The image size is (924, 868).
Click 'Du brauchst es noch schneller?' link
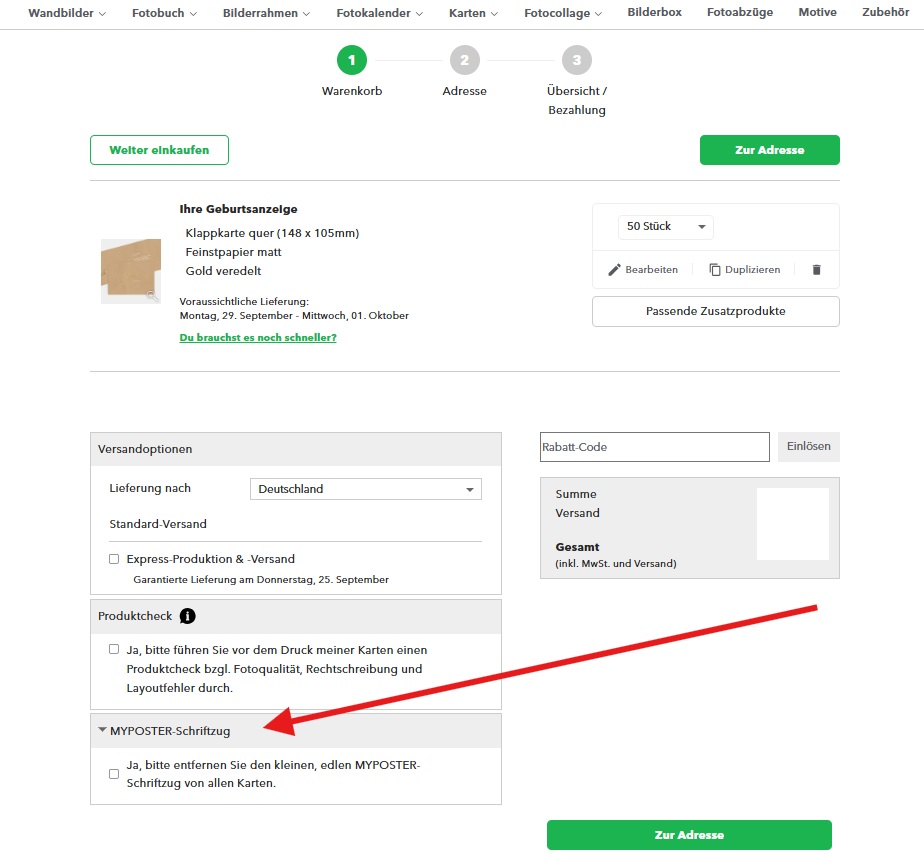coord(258,338)
